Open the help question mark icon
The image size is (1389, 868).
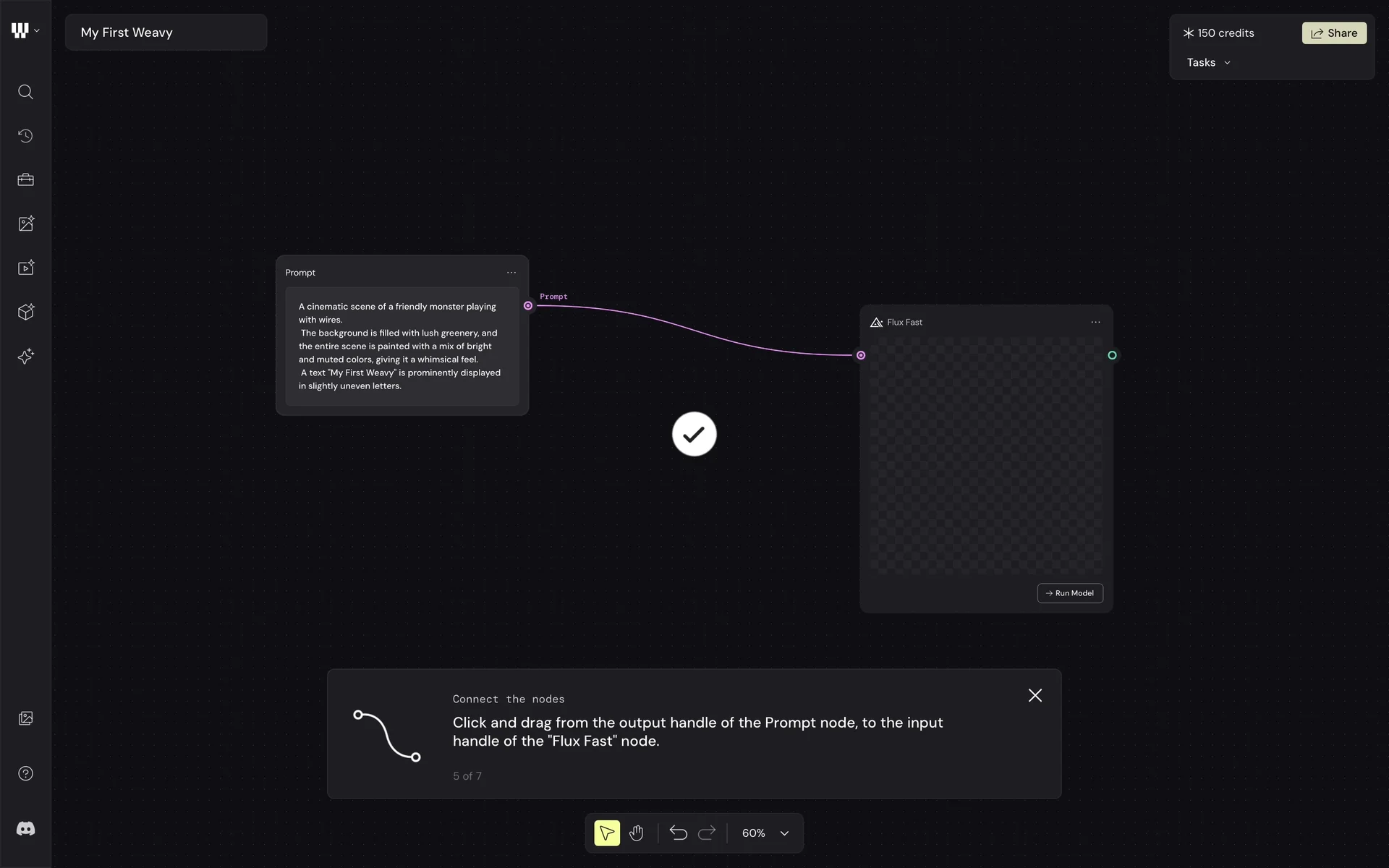pyautogui.click(x=25, y=773)
